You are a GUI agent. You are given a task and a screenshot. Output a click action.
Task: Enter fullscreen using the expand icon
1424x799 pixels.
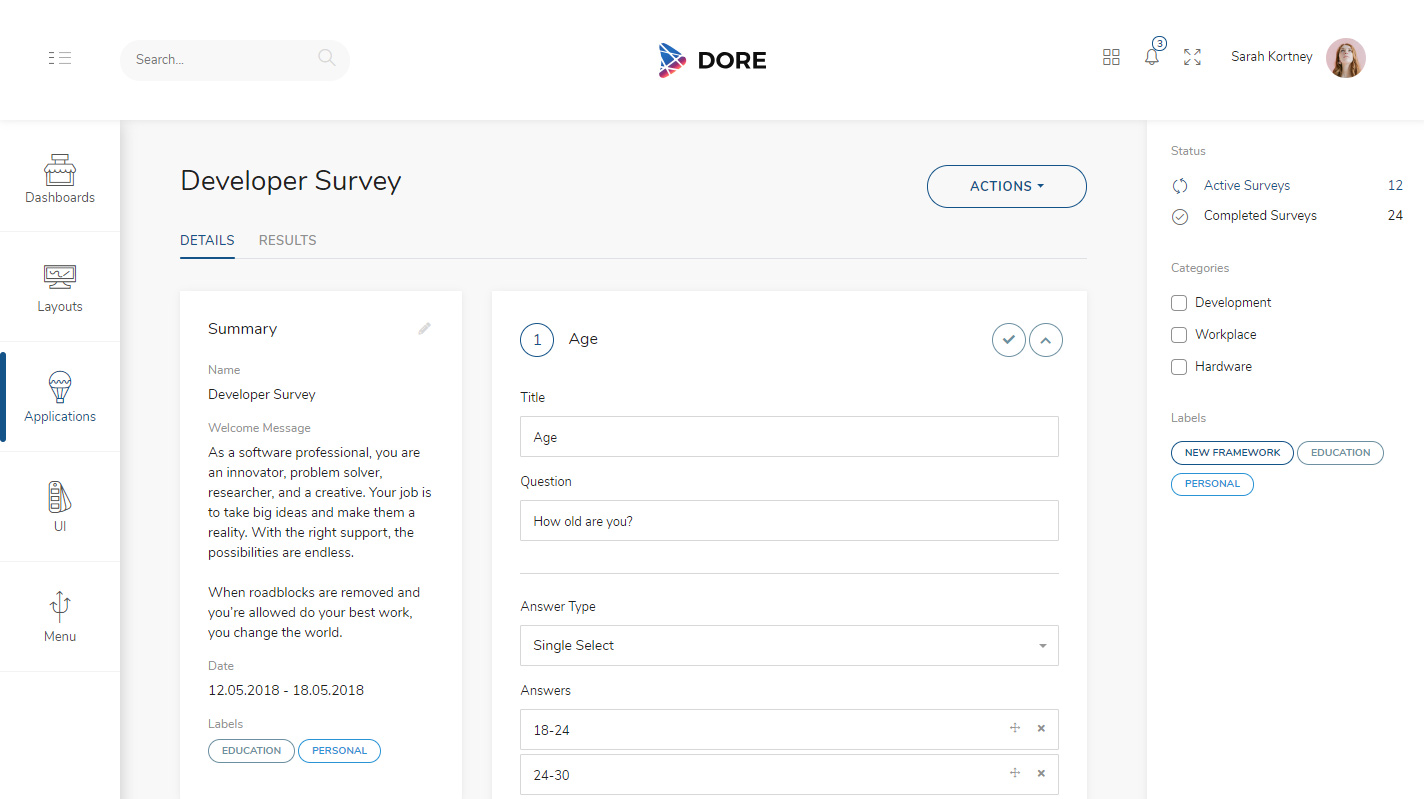click(x=1192, y=57)
